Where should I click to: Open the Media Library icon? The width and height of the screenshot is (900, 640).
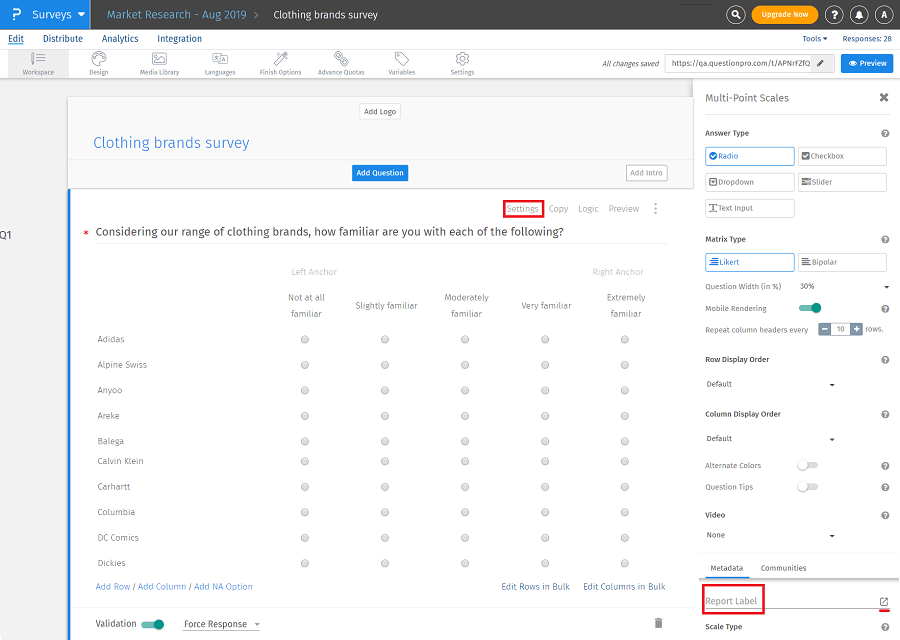159,63
